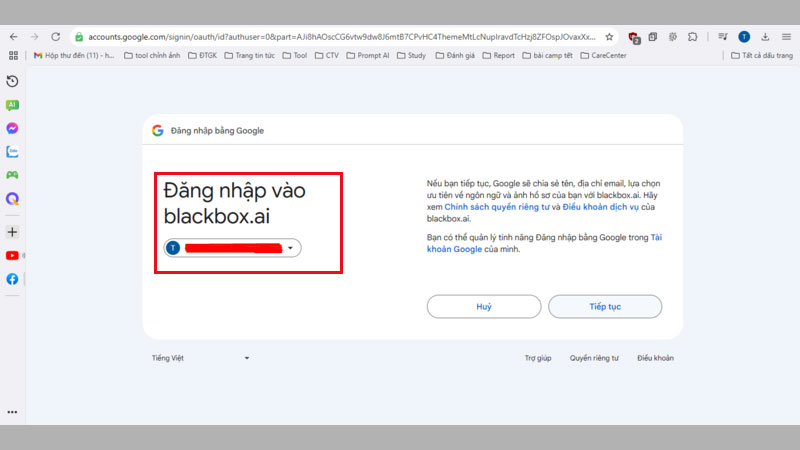
Task: Click the Tiếp tục button
Action: click(x=605, y=307)
